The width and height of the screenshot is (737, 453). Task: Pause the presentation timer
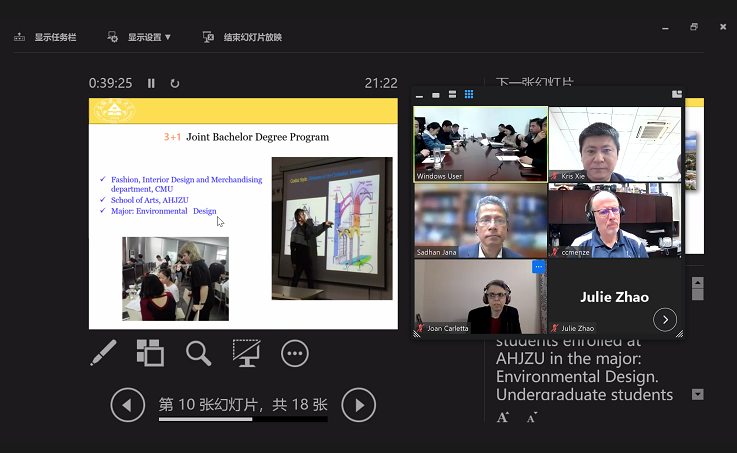tap(151, 84)
